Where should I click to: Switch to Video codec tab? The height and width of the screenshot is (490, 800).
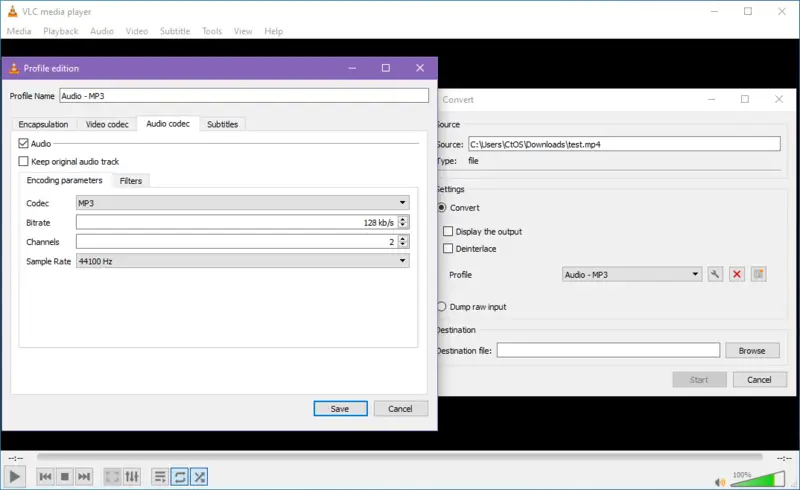107,124
